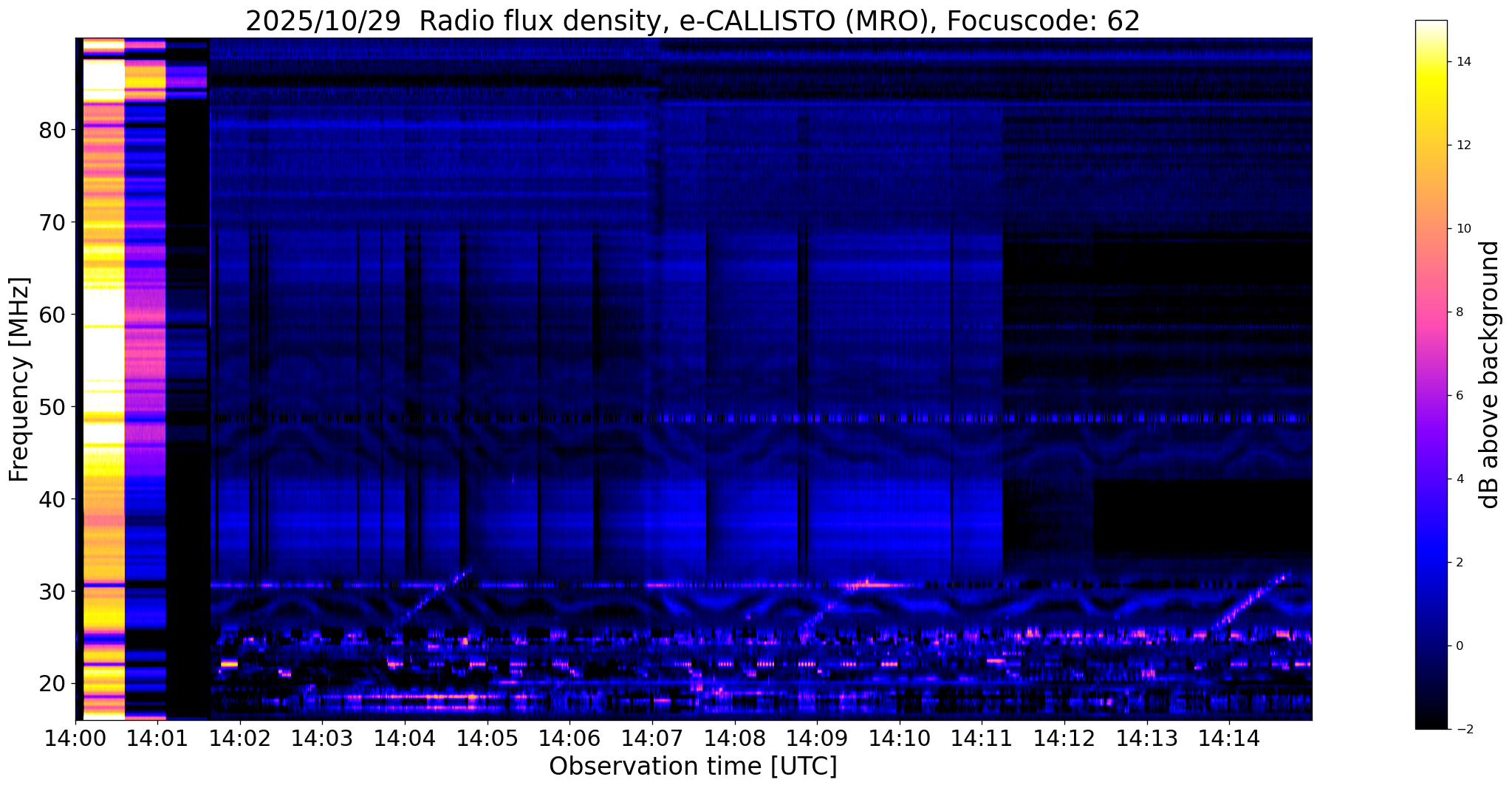
Task: Click the 'Observation time [UTC]' axis label
Action: [x=693, y=766]
